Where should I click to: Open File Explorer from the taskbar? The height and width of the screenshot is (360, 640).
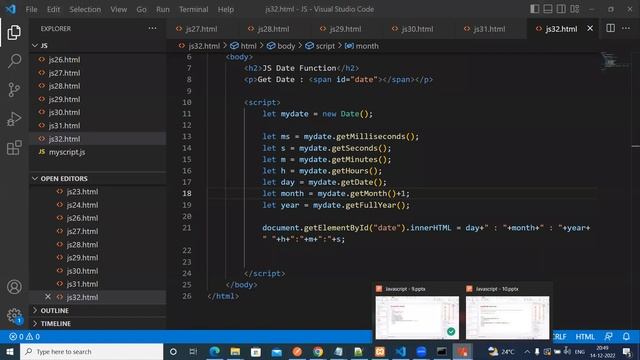tap(235, 351)
